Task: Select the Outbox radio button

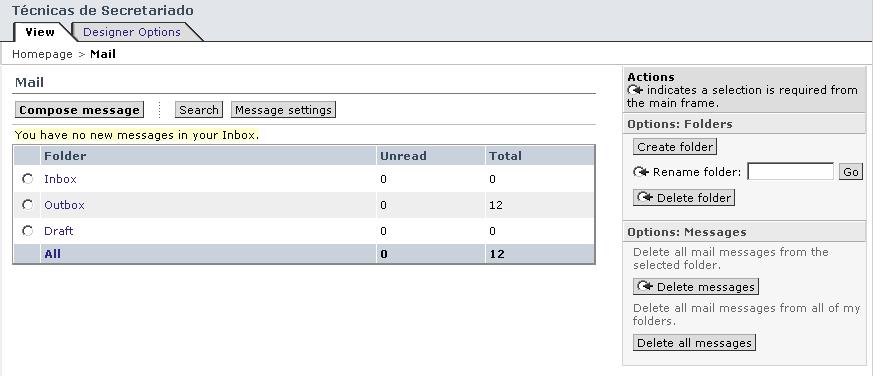Action: (27, 205)
